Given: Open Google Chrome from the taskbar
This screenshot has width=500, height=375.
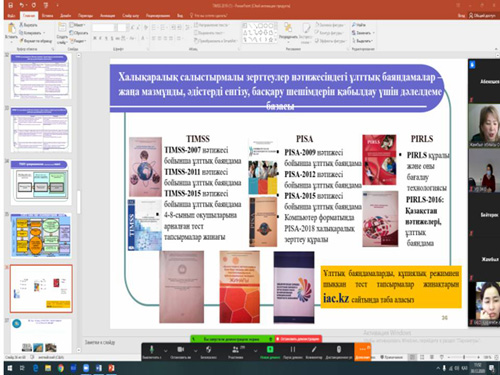Looking at the screenshot, I should pos(61,368).
